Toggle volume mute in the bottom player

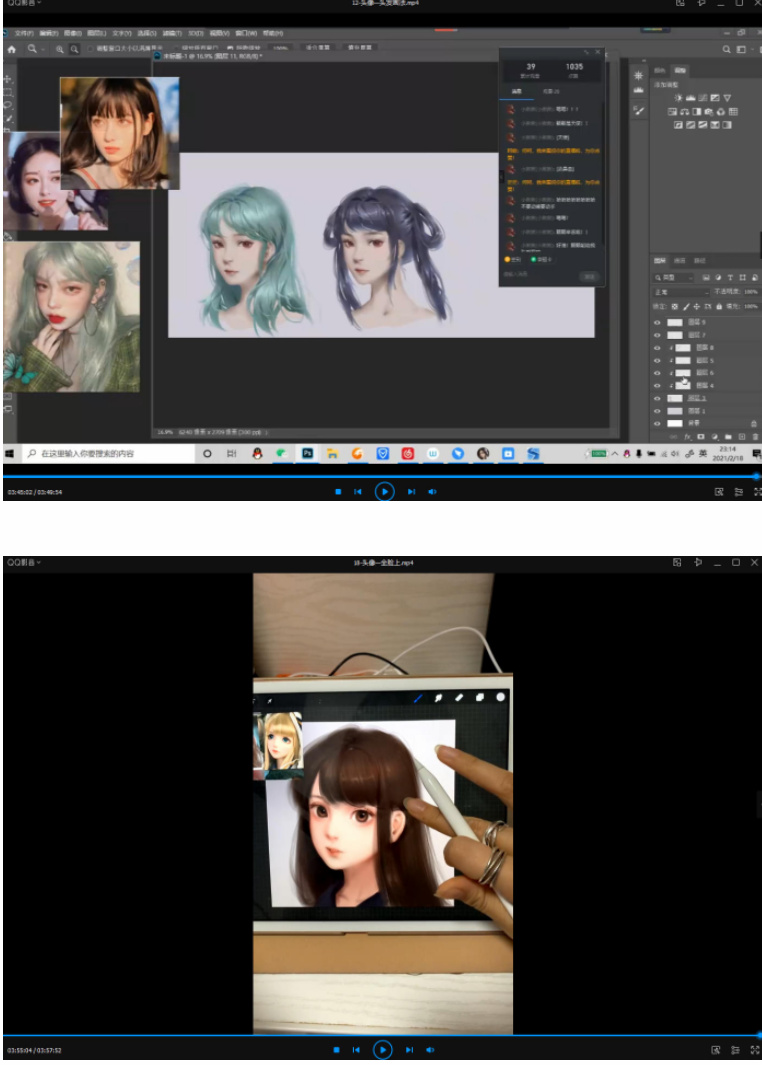(x=431, y=1050)
